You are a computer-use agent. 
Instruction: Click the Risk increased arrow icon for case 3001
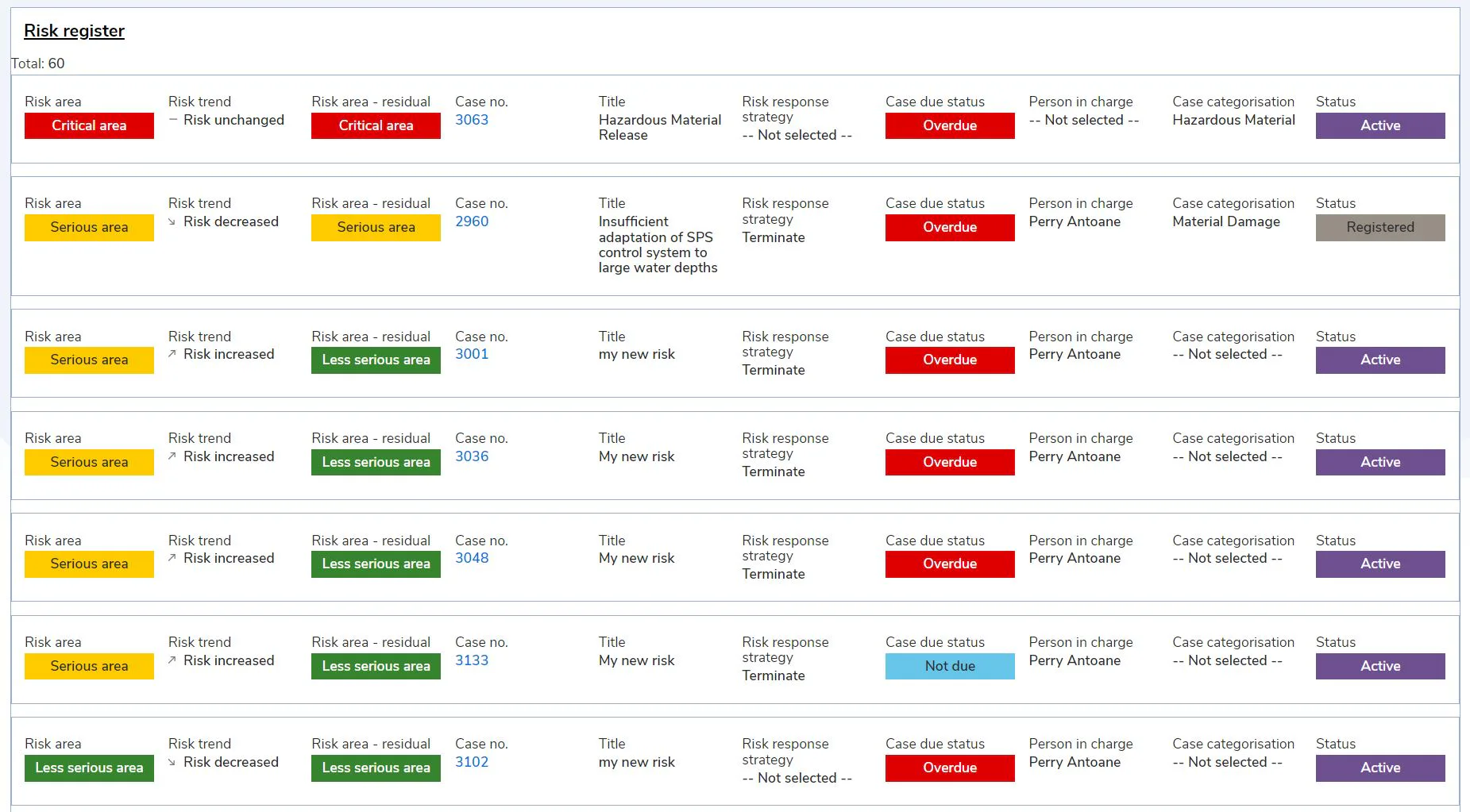[x=172, y=354]
